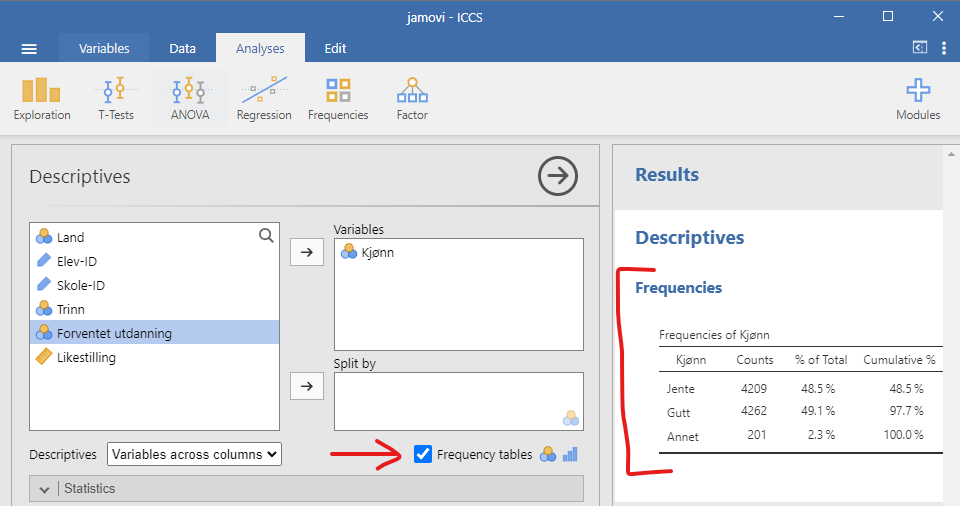Open the Modules plus menu
This screenshot has height=506, width=960.
point(918,99)
